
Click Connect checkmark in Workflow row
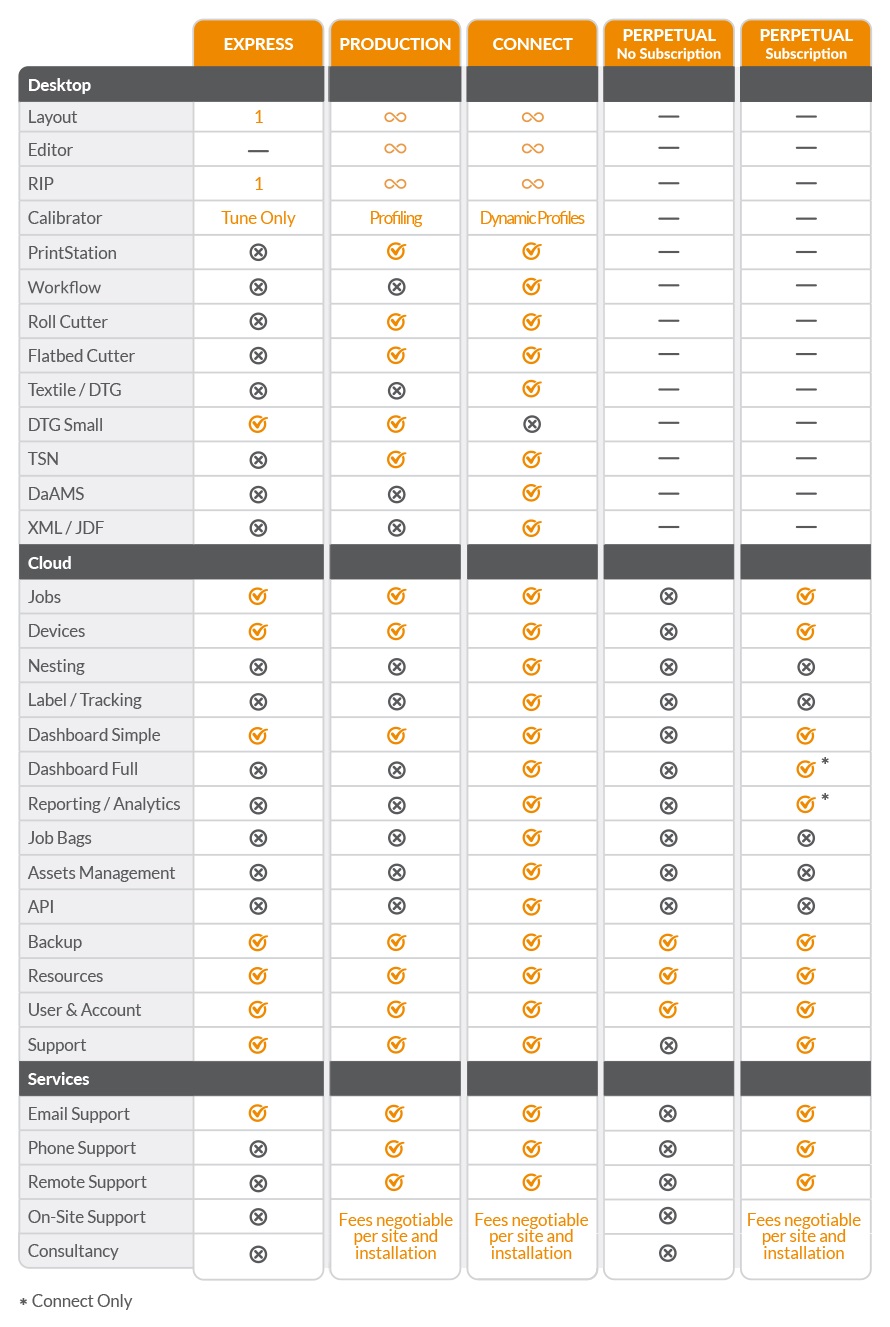pos(532,287)
